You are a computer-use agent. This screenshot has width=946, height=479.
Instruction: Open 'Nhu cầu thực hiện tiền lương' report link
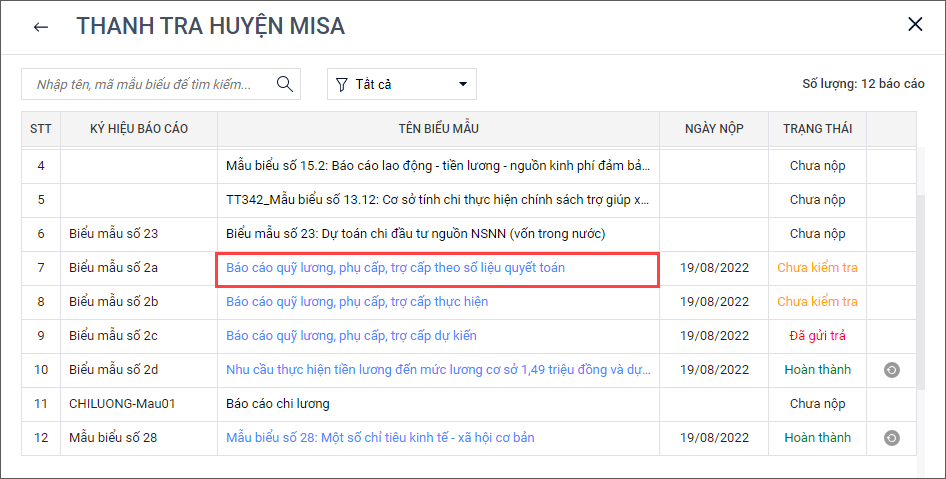438,370
